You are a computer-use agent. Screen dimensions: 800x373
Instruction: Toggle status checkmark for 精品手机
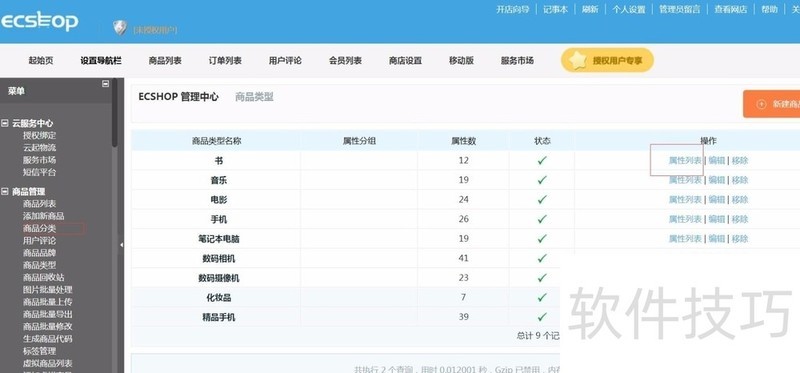click(x=542, y=317)
